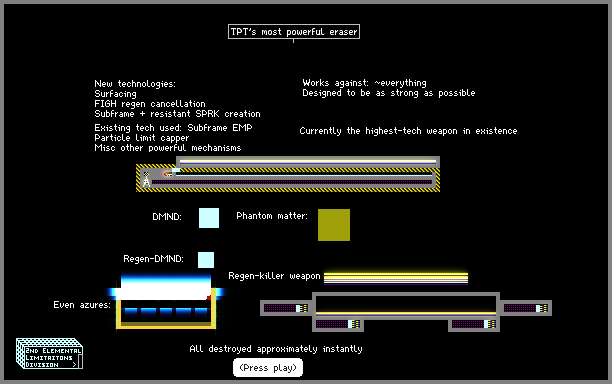Click the orange spark next to the stickman
Image resolution: width=612 pixels, height=384 pixels.
(x=168, y=174)
